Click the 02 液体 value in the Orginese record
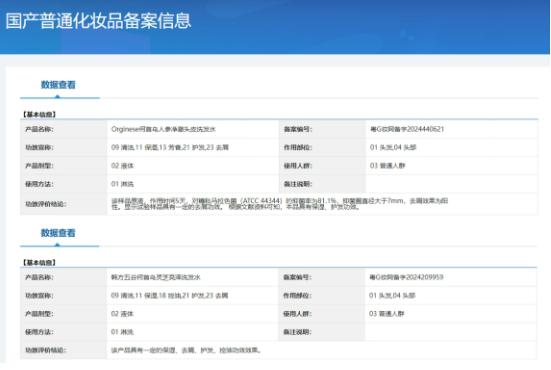 point(122,166)
